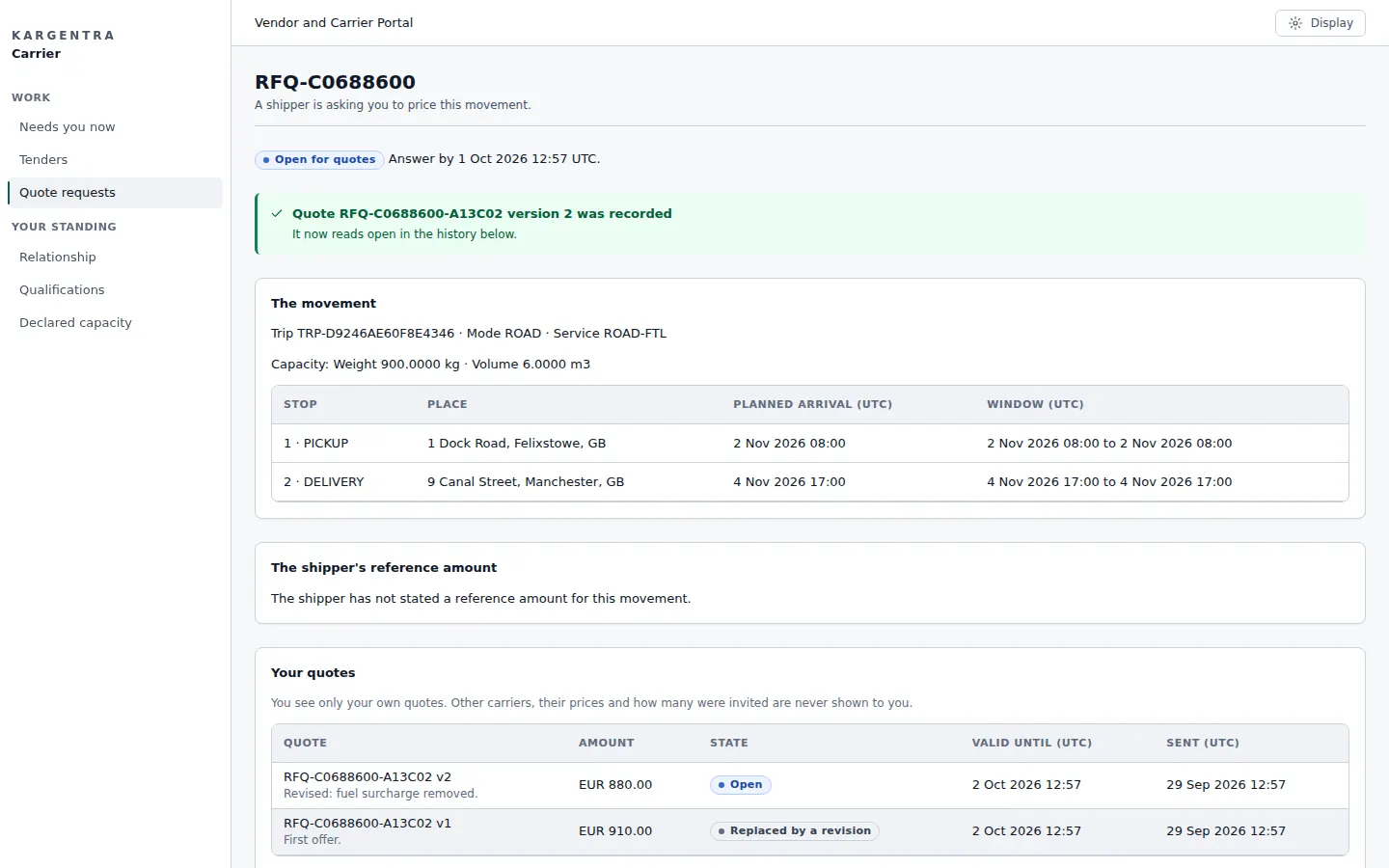Screen dimensions: 1389x868
Task: Click the Display button
Action: 1320,23
